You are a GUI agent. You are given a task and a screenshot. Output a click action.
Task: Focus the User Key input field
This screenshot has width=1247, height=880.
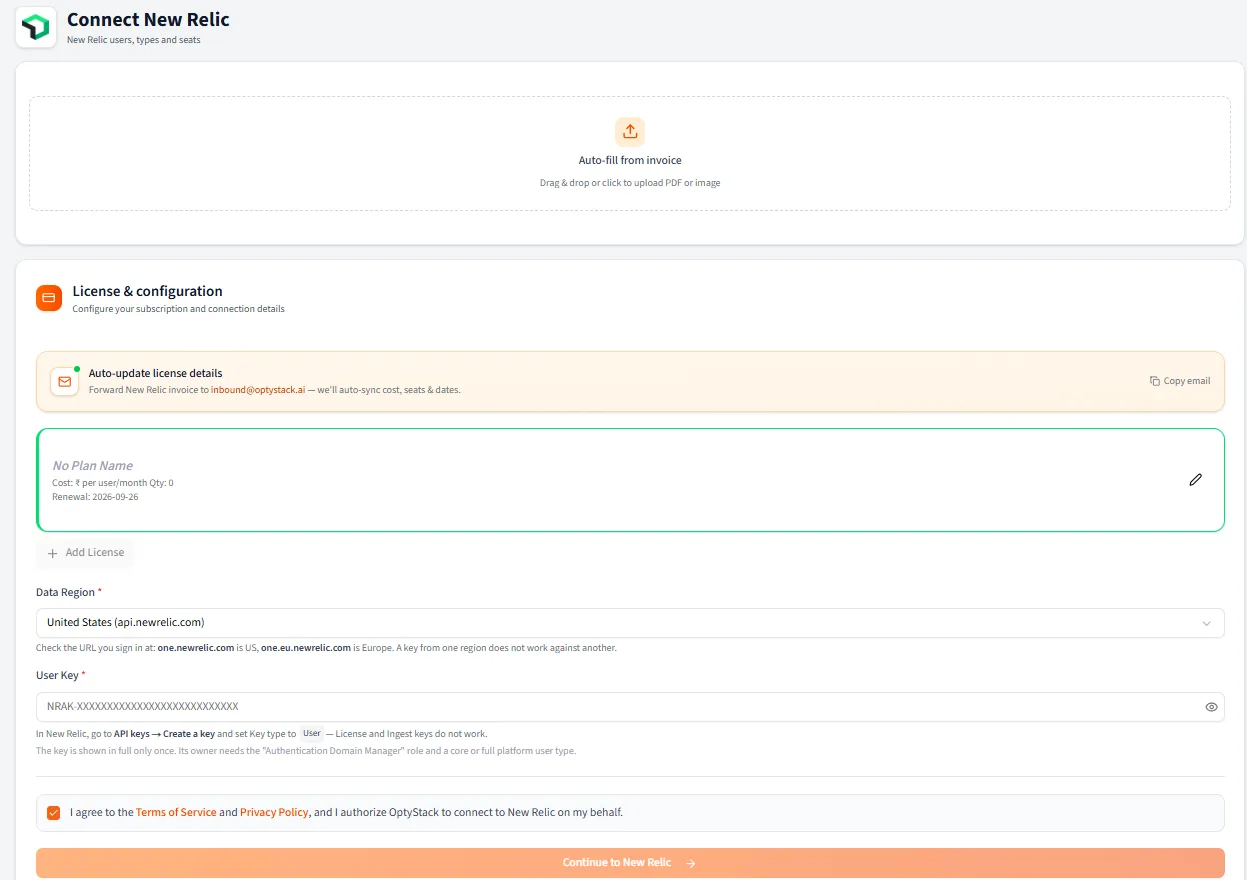[630, 707]
